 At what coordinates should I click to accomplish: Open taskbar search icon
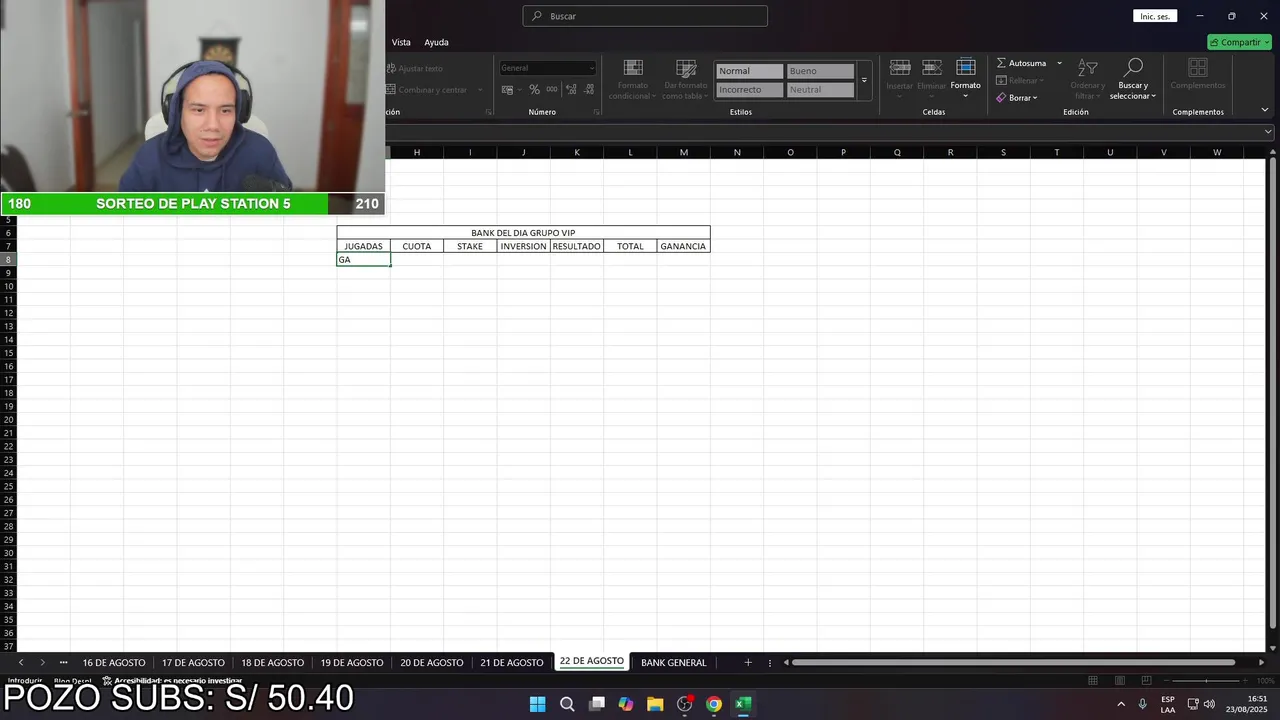coord(567,704)
